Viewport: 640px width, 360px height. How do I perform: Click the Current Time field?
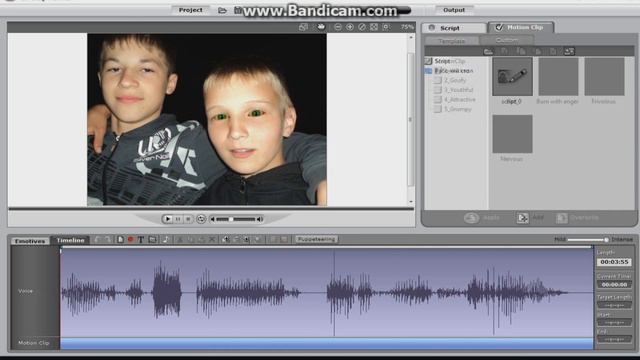pyautogui.click(x=614, y=284)
